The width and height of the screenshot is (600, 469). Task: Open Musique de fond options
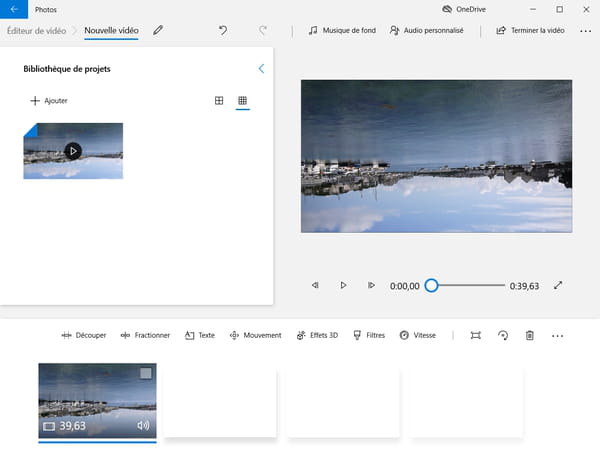coord(342,30)
